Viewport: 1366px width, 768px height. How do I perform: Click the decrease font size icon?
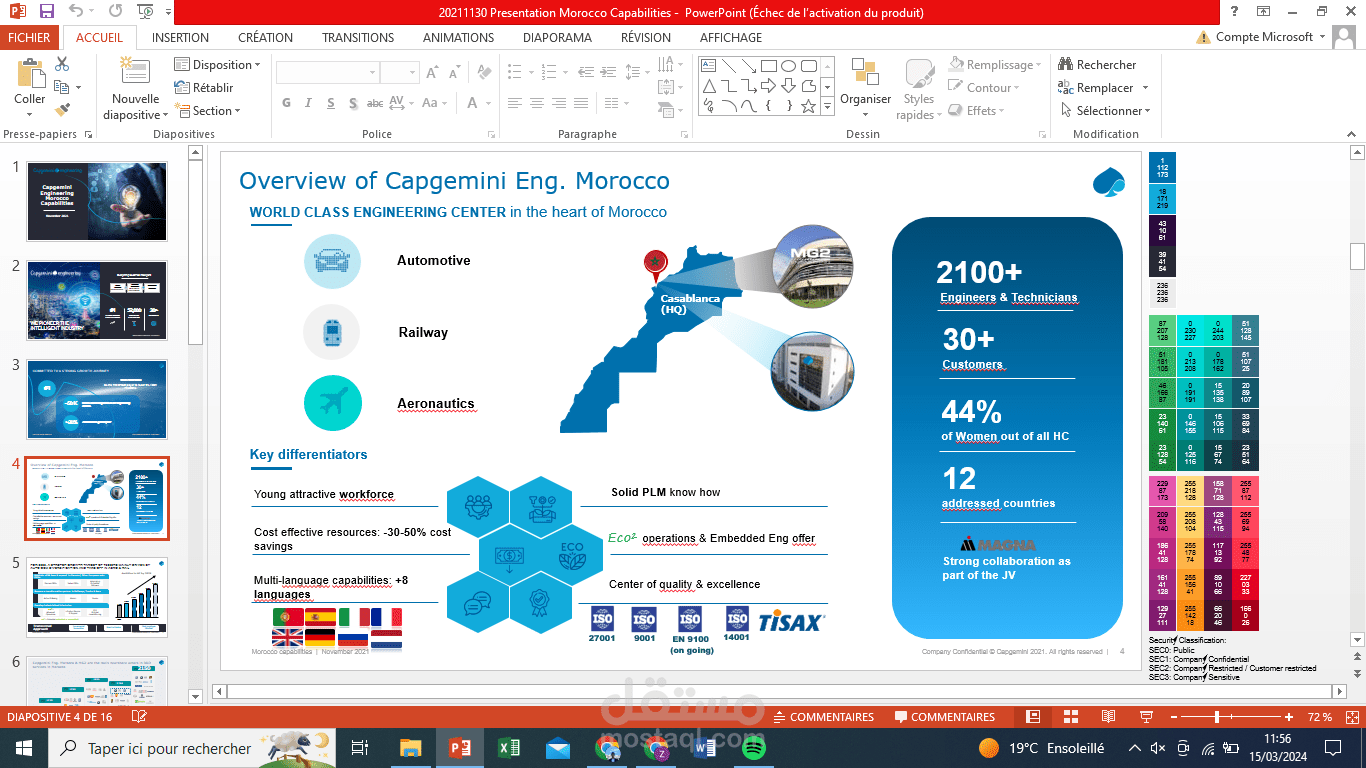pyautogui.click(x=453, y=72)
